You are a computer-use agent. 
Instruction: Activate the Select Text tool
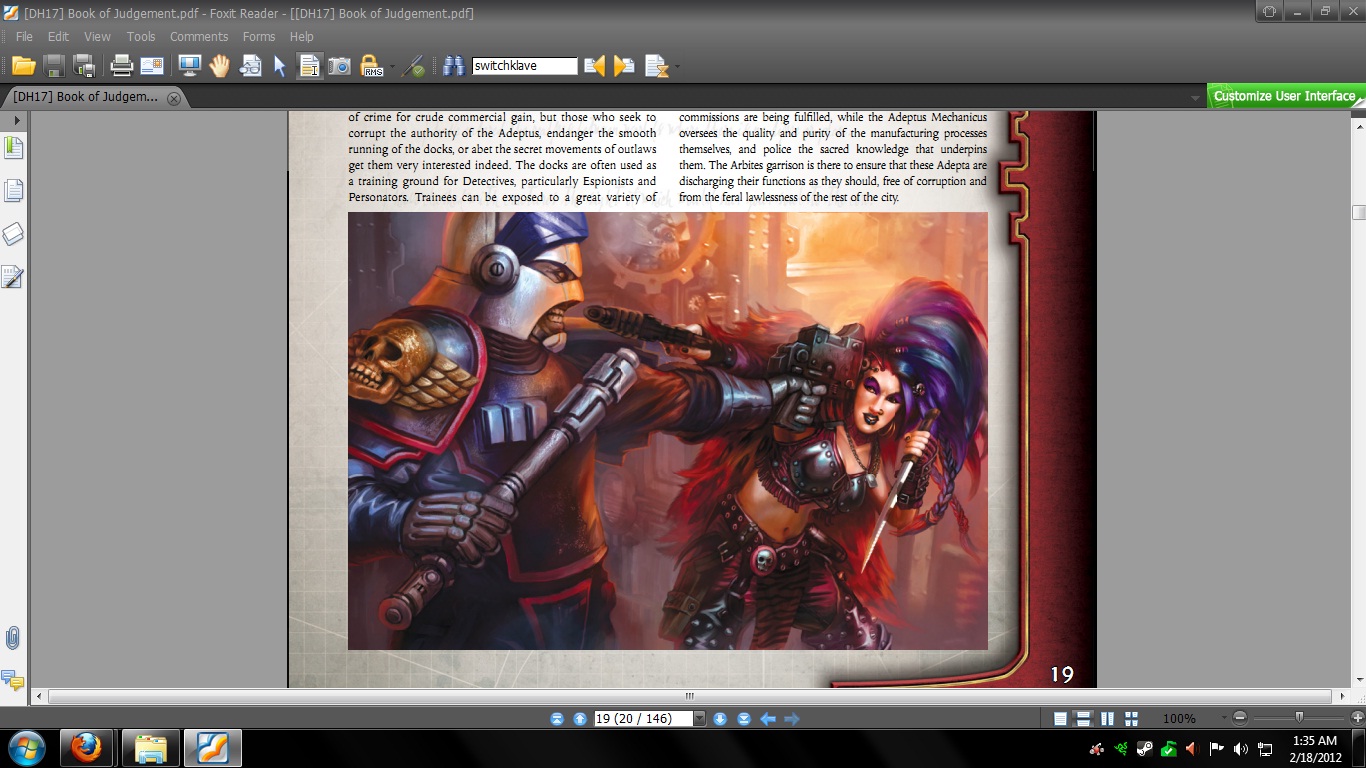(310, 66)
